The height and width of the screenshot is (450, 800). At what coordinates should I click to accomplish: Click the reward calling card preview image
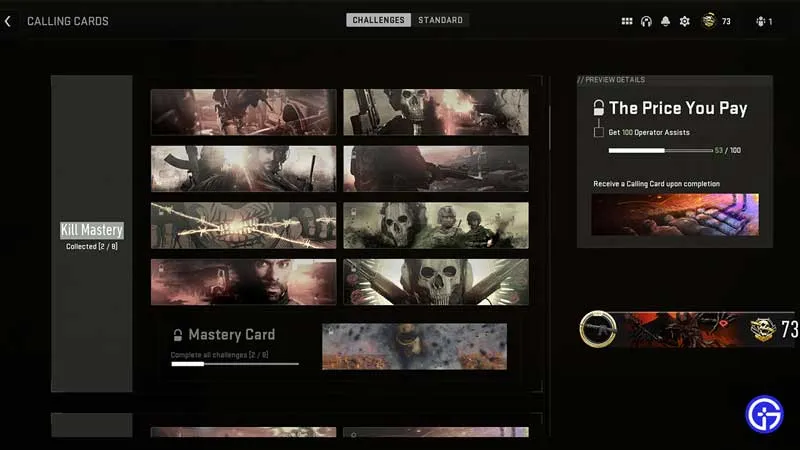[675, 214]
